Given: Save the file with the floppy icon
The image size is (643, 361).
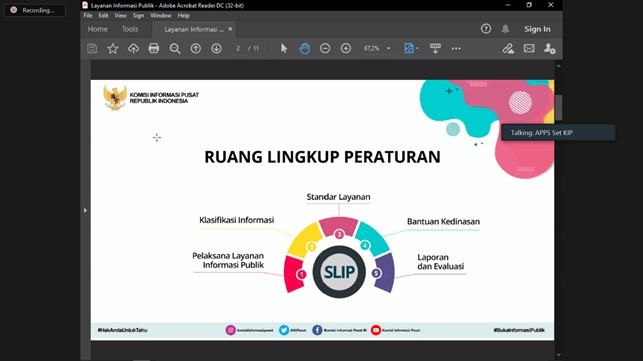Looking at the screenshot, I should pyautogui.click(x=92, y=48).
